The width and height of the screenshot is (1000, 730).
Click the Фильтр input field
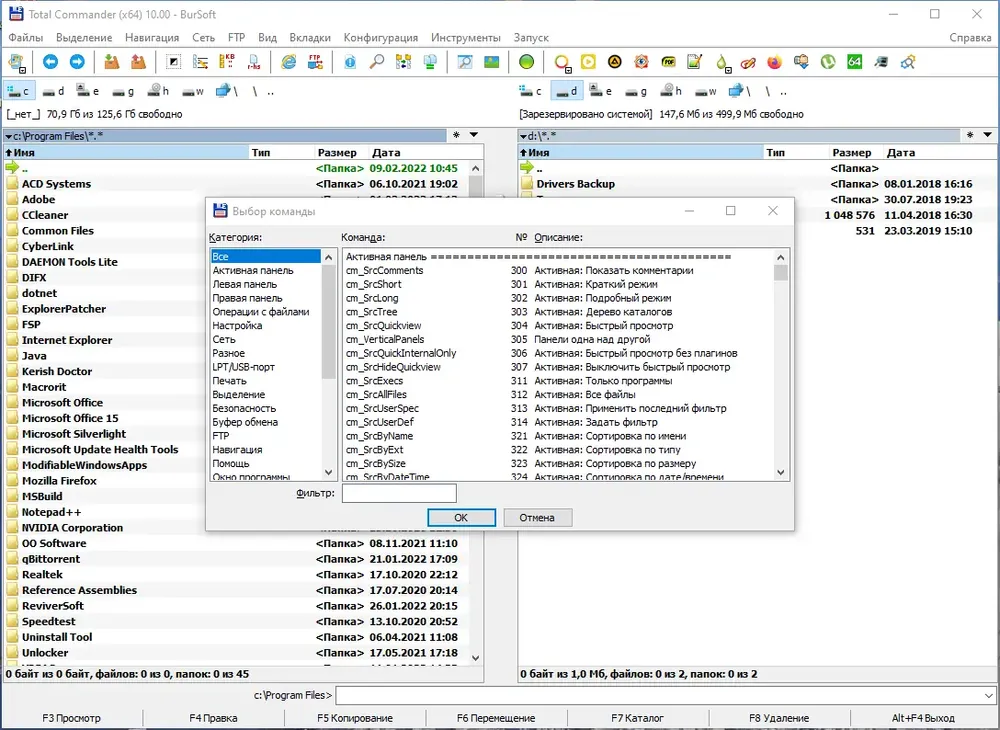pos(399,493)
